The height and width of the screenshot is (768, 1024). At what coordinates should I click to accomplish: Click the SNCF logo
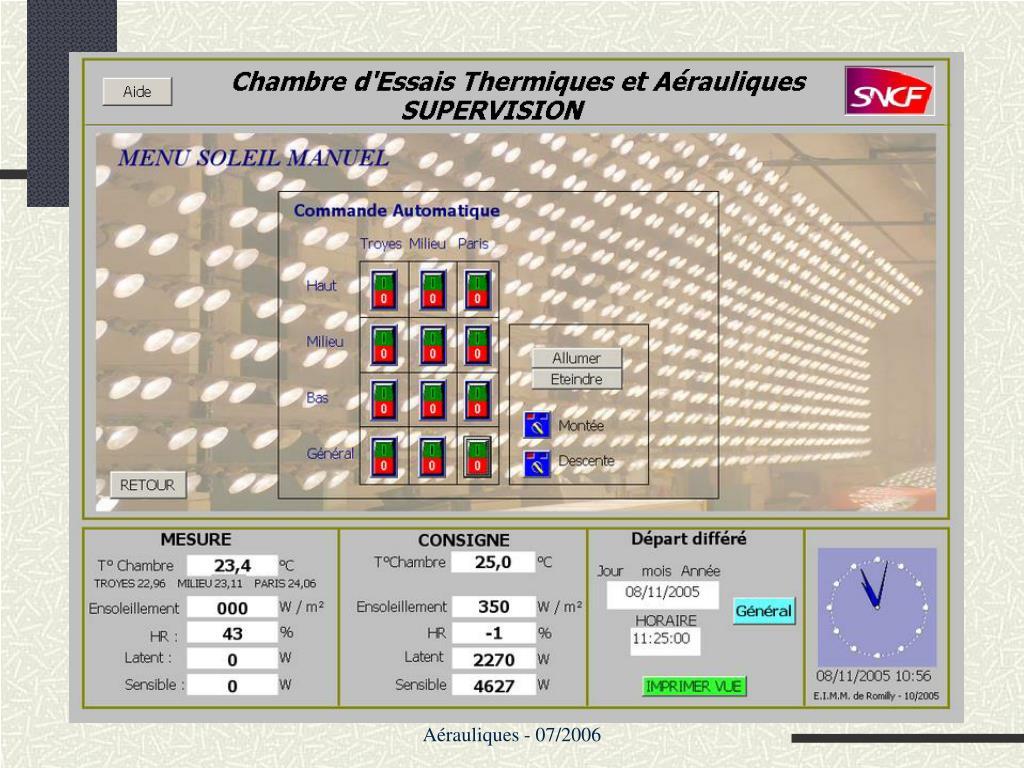889,91
